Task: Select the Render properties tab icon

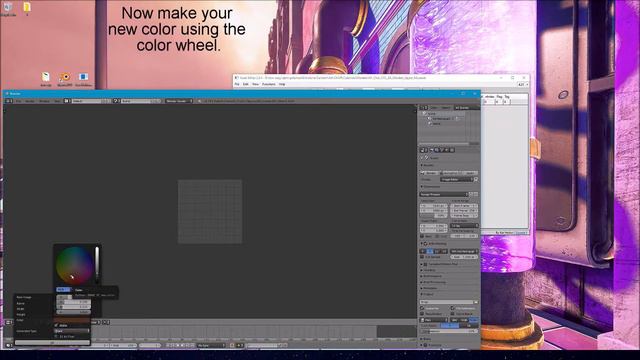Action: (x=431, y=150)
